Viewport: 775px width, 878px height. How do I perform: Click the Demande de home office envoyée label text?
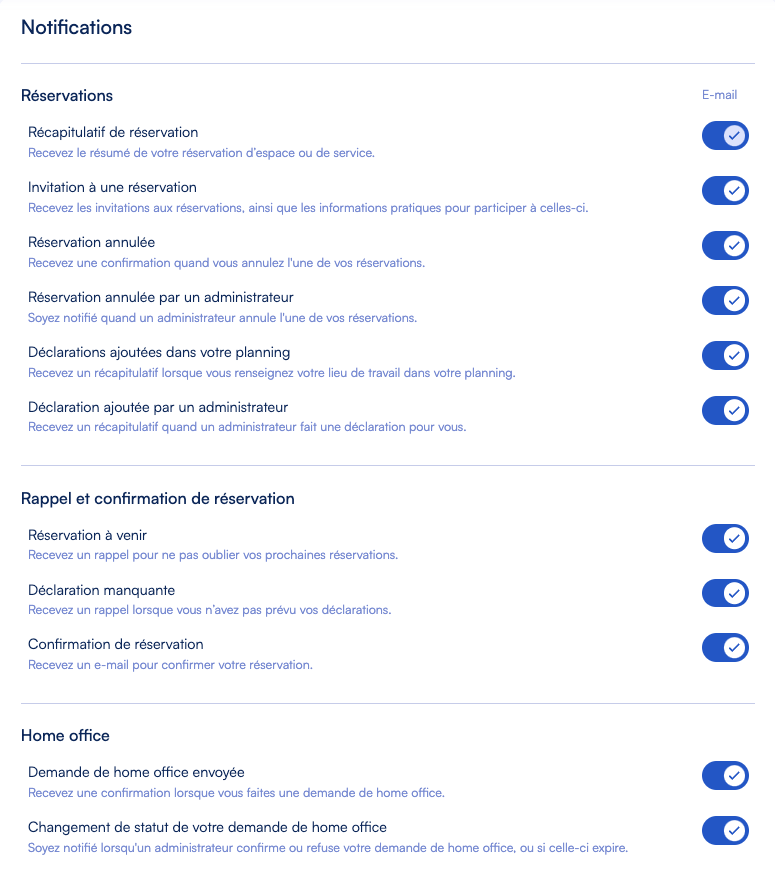coord(136,772)
